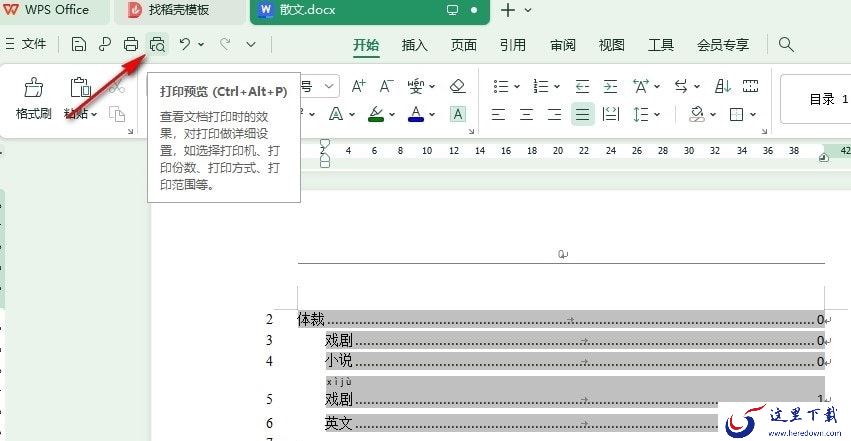Expand the Paste options dropdown

coord(94,114)
